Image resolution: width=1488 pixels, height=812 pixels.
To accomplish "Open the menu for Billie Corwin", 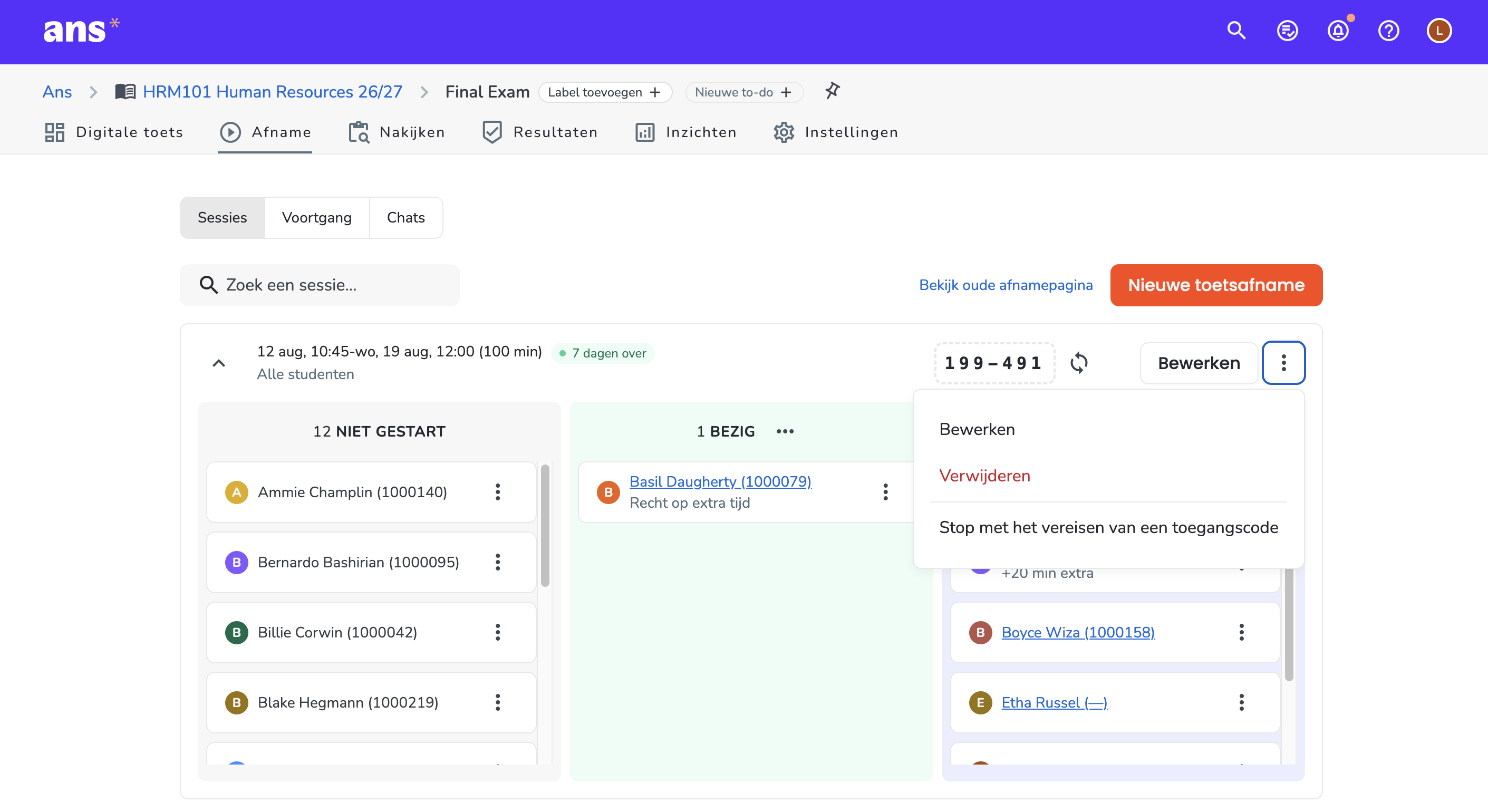I will pos(497,632).
